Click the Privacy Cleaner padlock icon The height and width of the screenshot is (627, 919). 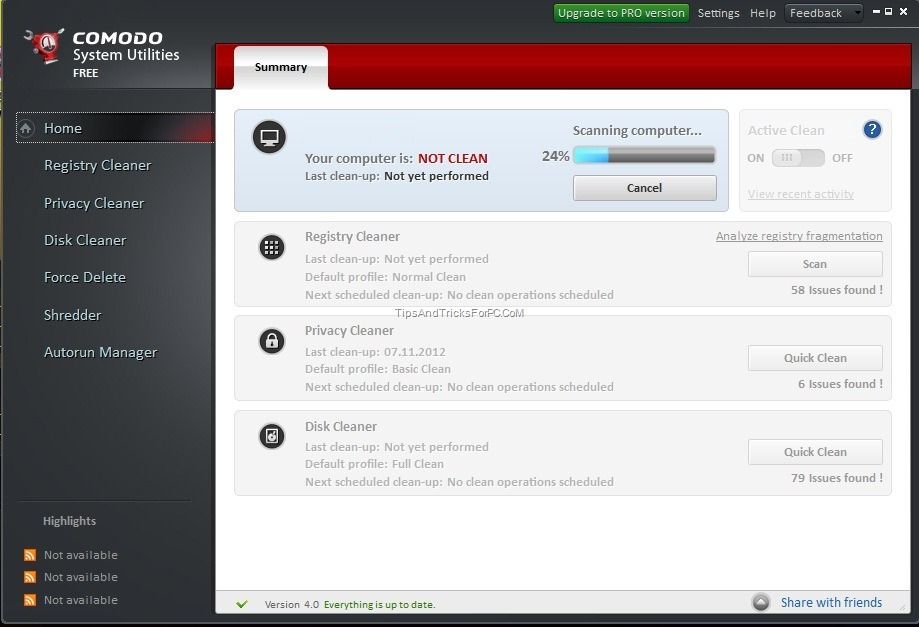[272, 341]
